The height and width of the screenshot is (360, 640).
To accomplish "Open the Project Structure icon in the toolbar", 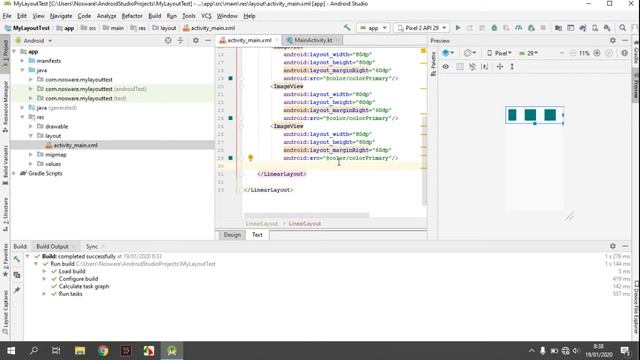I will pos(558,28).
